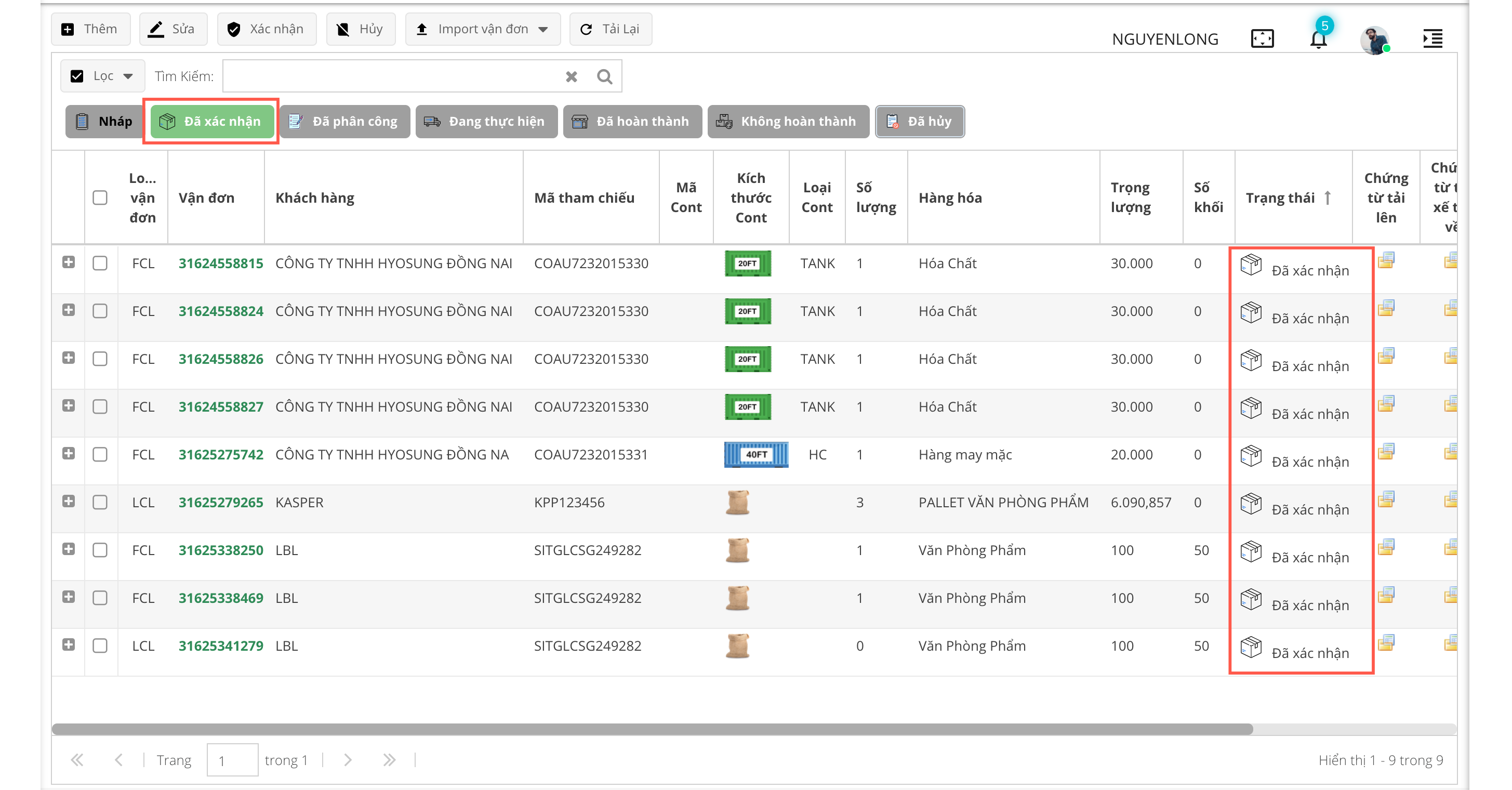Click the horizontal table scrollbar
The width and height of the screenshot is (1512, 790).
[652, 729]
